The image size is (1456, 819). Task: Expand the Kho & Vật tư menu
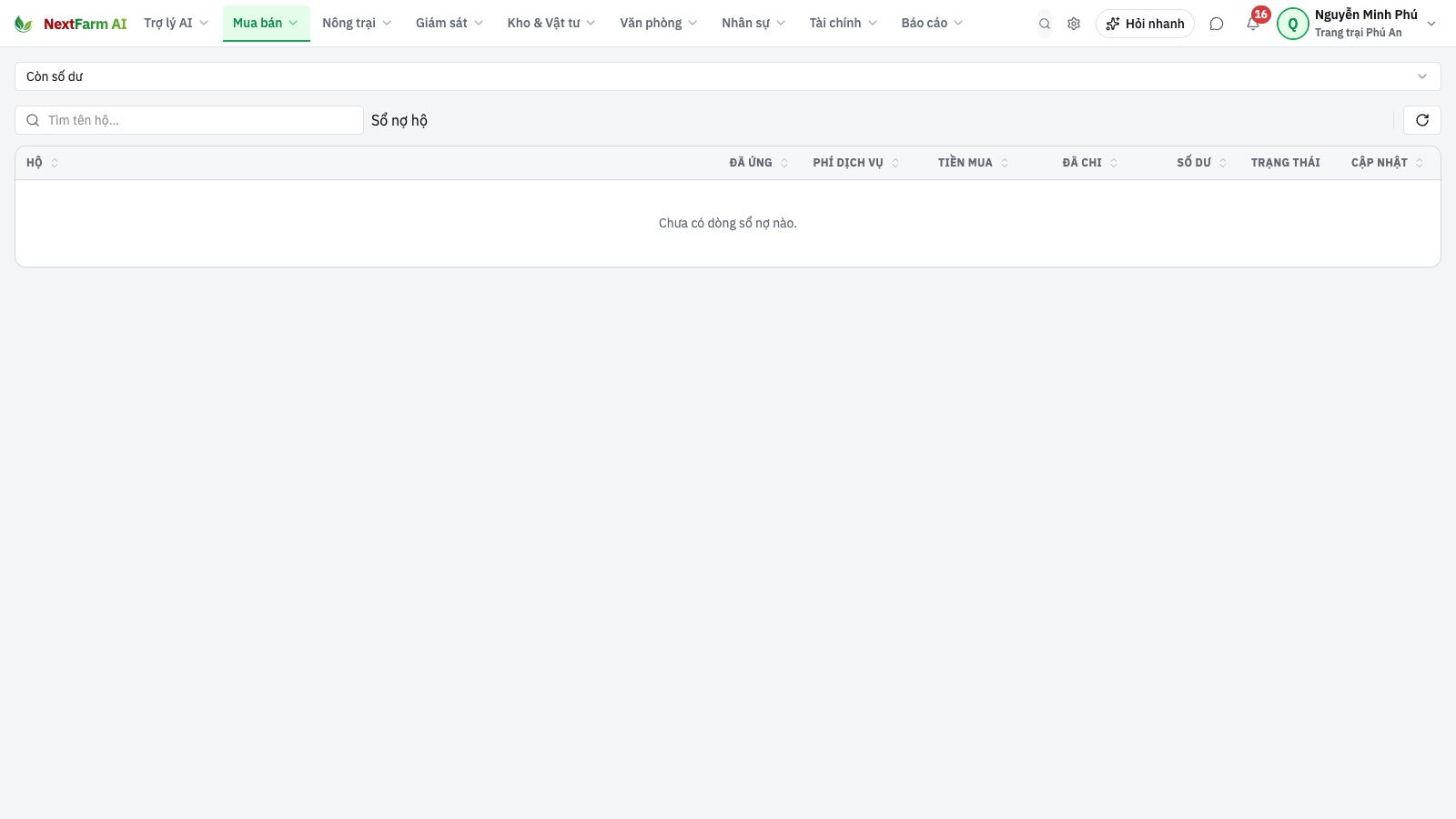pos(551,24)
